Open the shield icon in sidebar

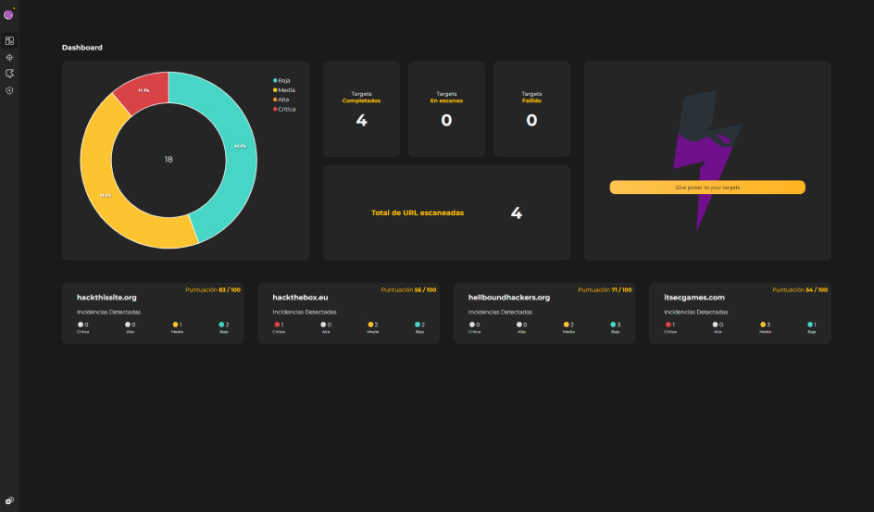tap(9, 90)
